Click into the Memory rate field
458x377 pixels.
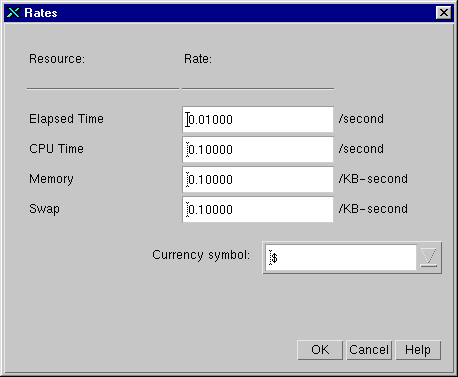point(258,179)
